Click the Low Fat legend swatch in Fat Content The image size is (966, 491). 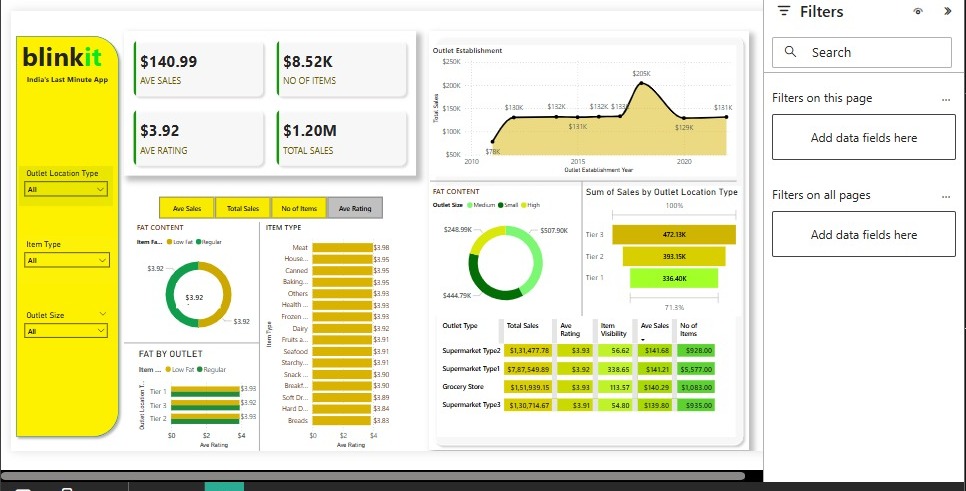[x=169, y=242]
